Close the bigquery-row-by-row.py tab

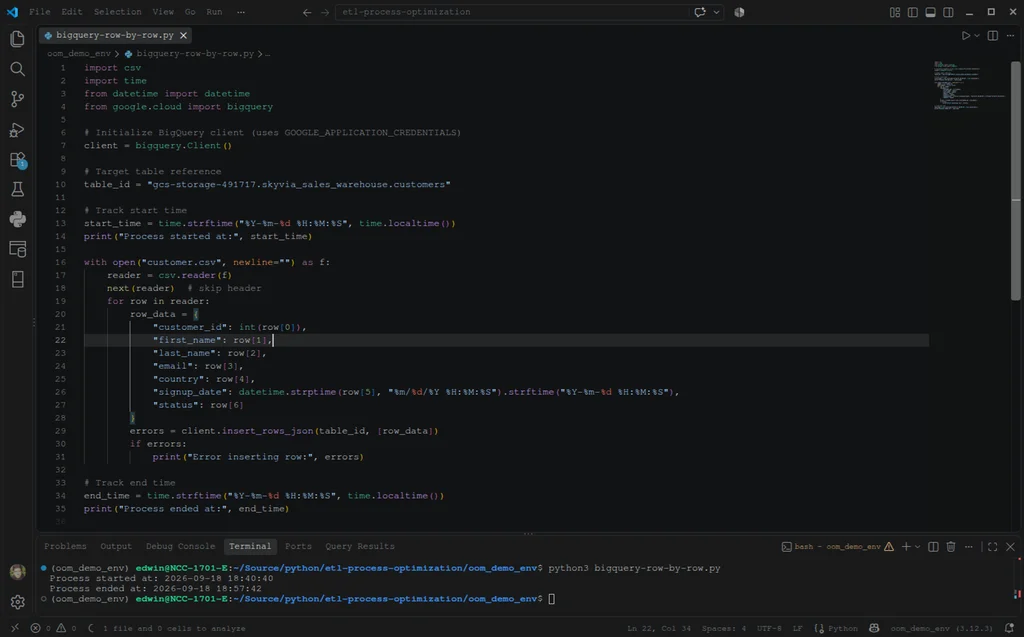(184, 35)
